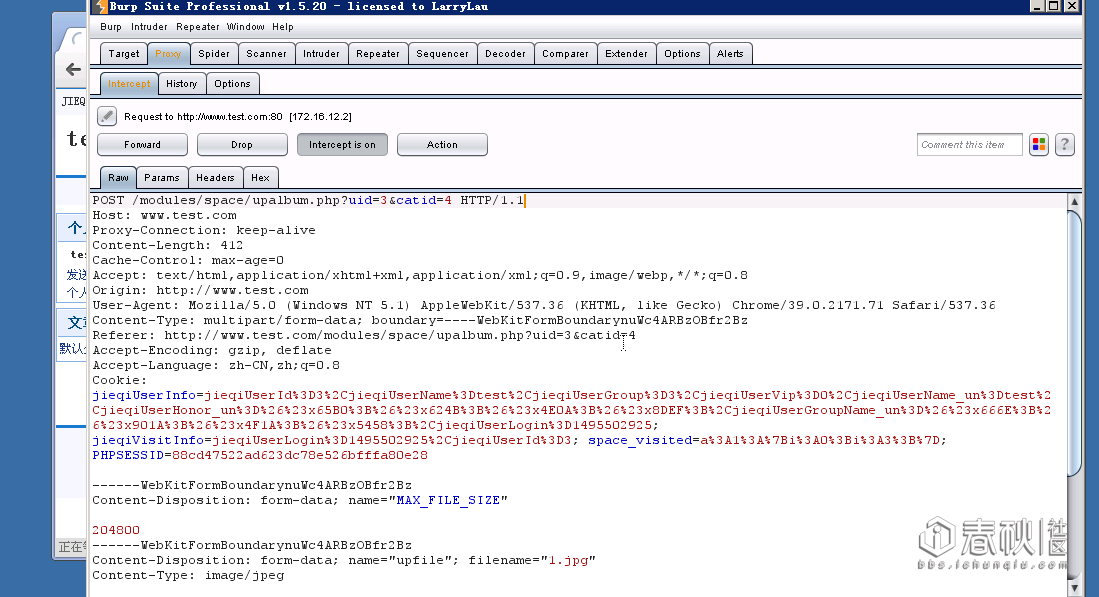Click the Content-Type multipart/form-data header
Screen dimensions: 1099x597
pyautogui.click(x=420, y=320)
